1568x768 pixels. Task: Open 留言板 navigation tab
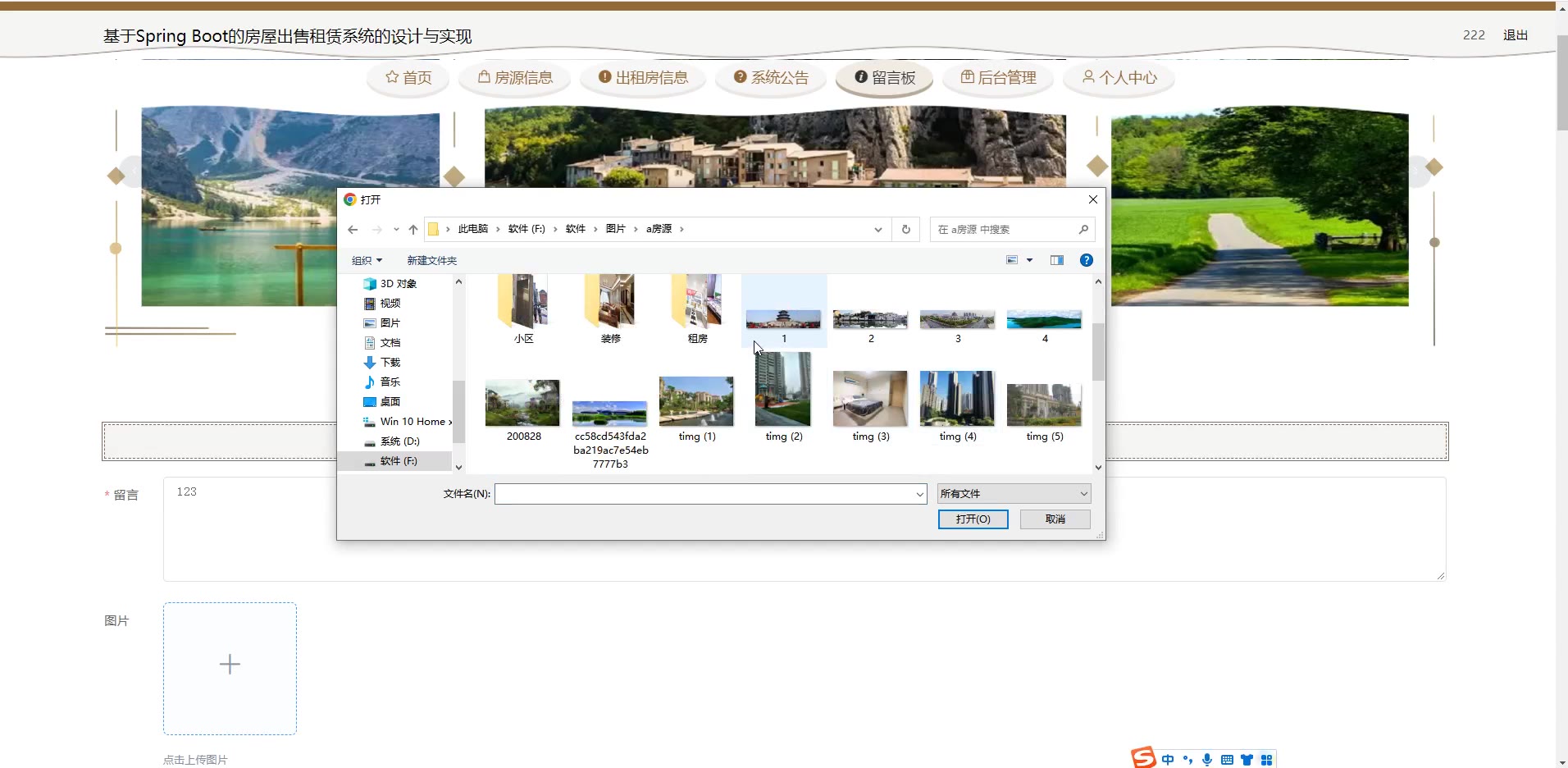tap(884, 78)
